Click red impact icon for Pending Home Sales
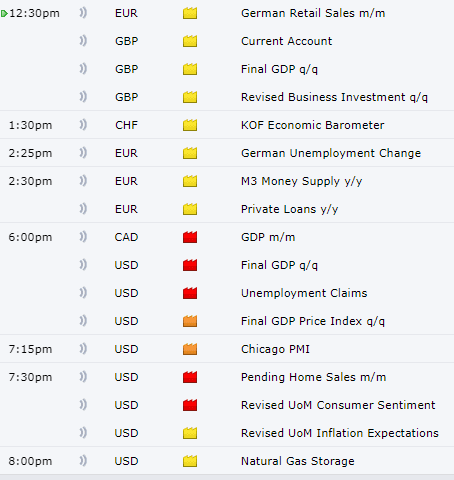This screenshot has height=480, width=454. tap(190, 377)
